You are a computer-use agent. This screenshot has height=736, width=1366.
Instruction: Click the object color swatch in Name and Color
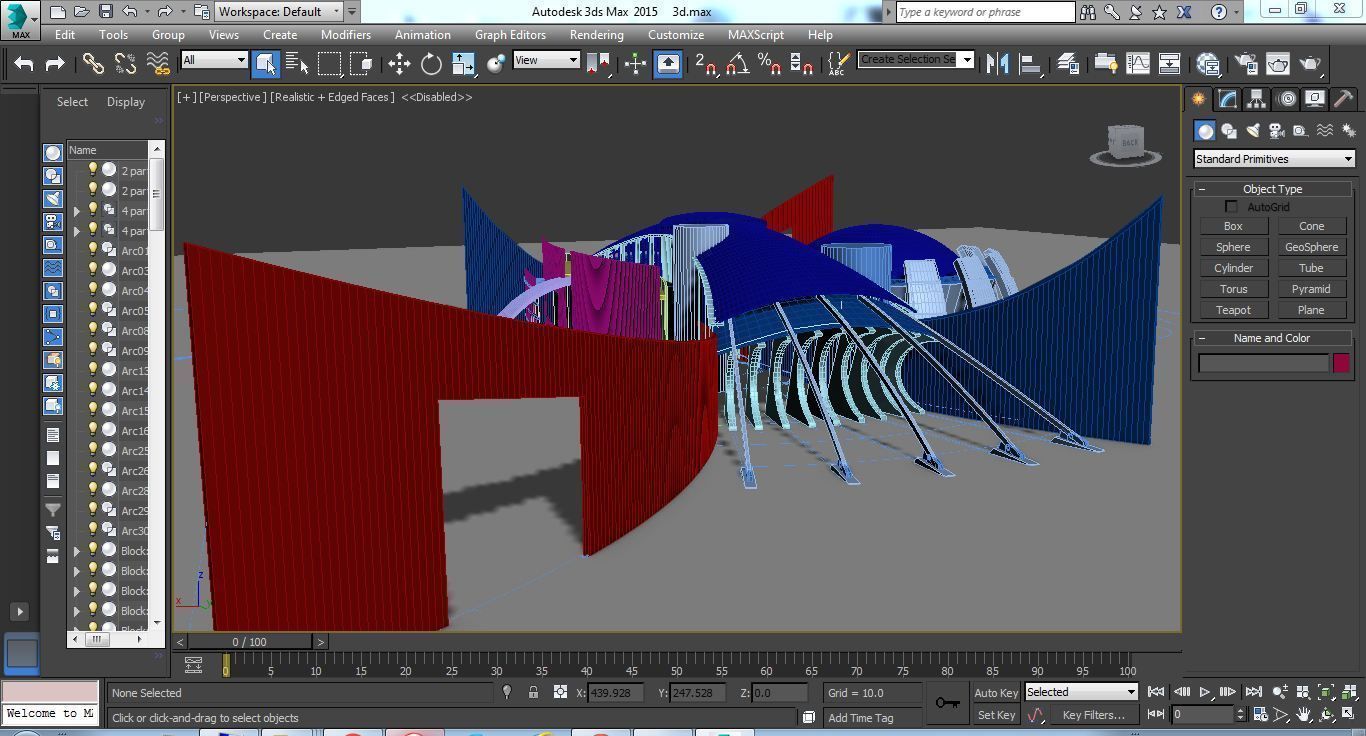point(1341,363)
